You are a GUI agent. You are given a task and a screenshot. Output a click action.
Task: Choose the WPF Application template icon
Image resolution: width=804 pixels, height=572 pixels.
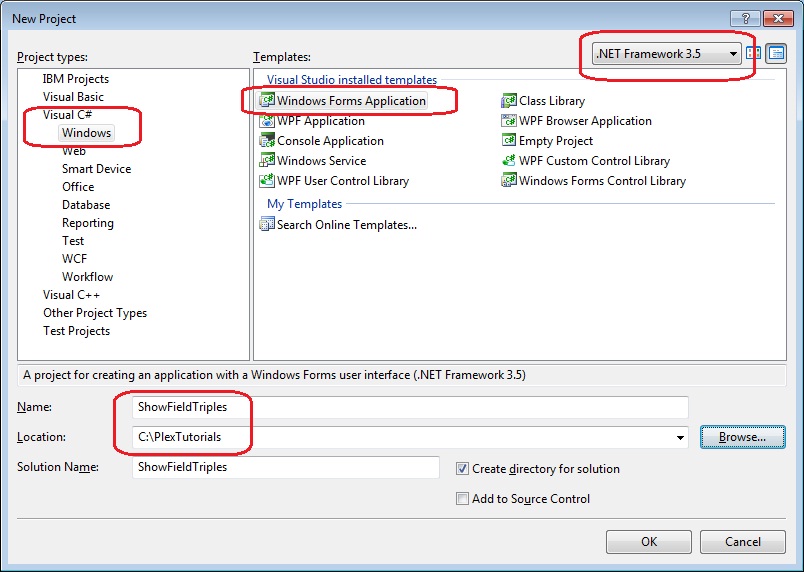coord(267,121)
